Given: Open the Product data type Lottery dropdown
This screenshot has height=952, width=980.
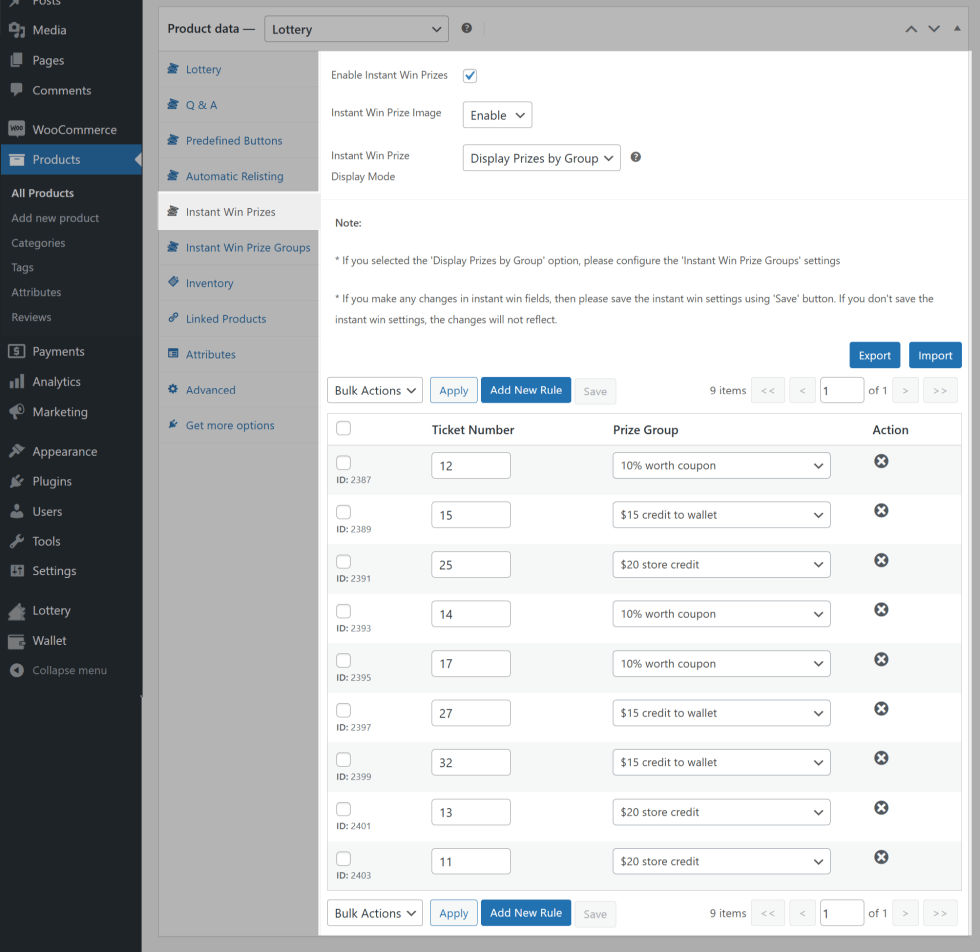Looking at the screenshot, I should pos(356,30).
